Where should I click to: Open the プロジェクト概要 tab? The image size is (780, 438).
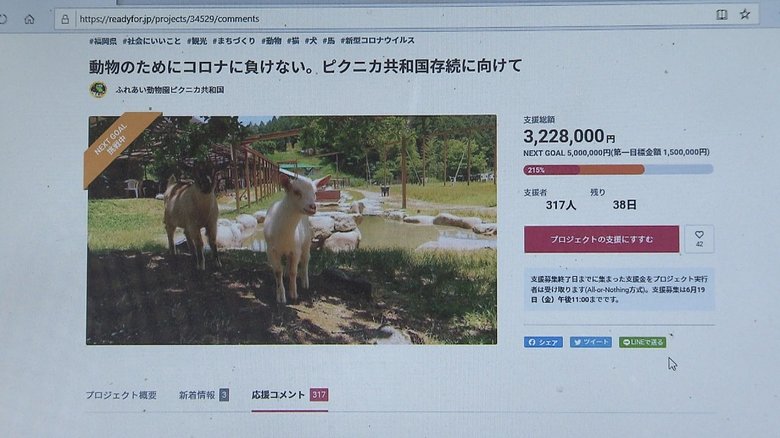tap(121, 395)
